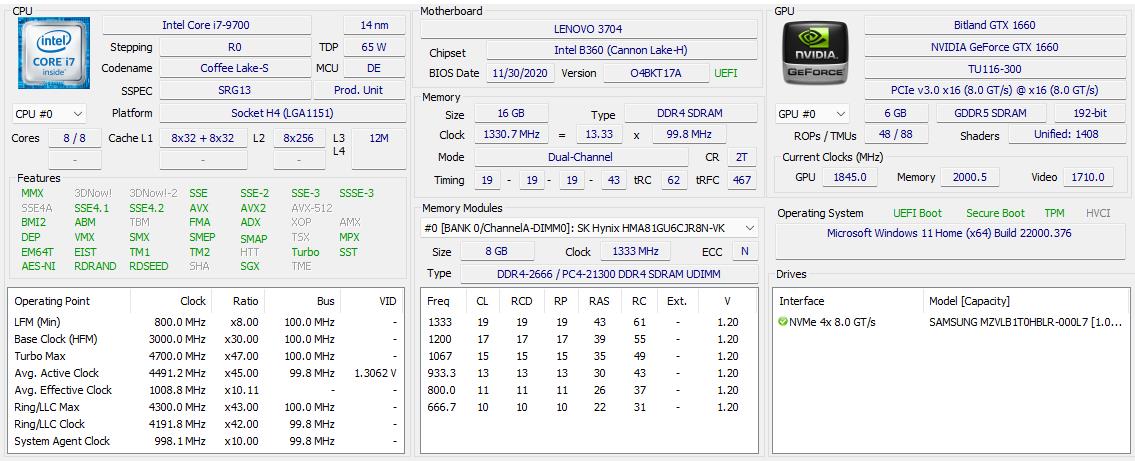Click the TU116-300 GPU chip field
The image size is (1135, 461).
click(x=994, y=69)
